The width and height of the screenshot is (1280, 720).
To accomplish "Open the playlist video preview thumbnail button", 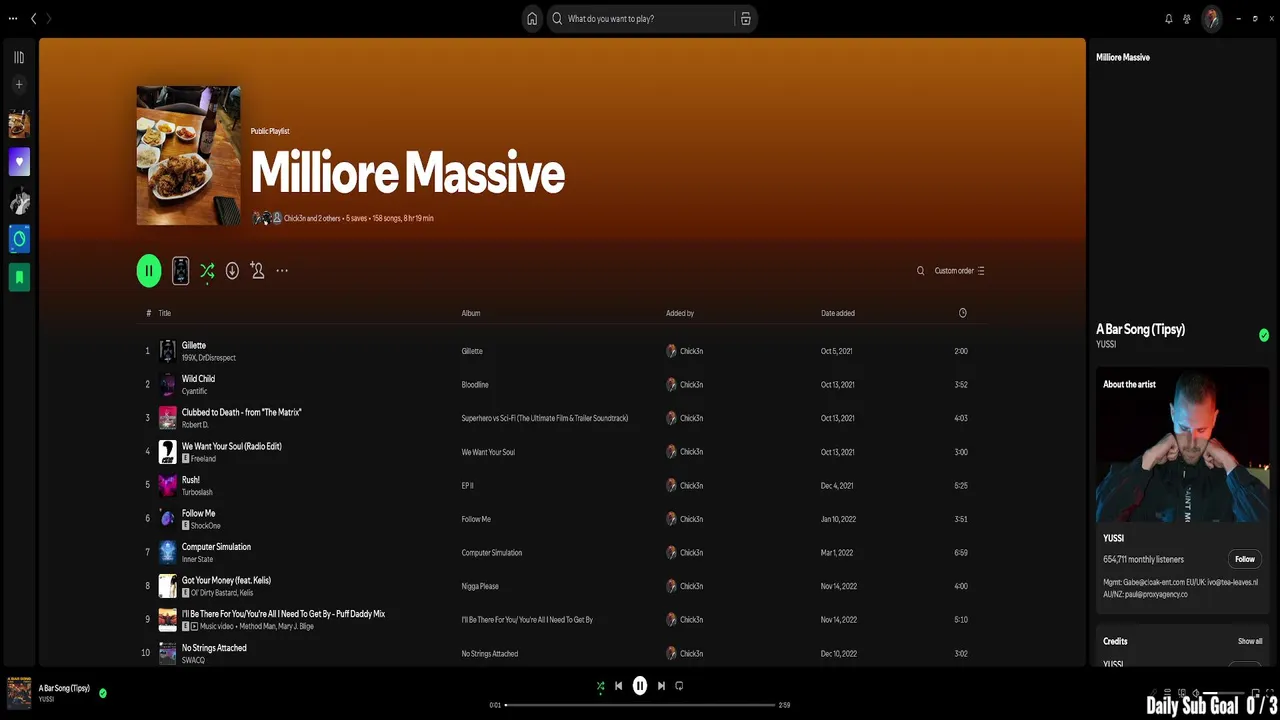I will [x=180, y=270].
